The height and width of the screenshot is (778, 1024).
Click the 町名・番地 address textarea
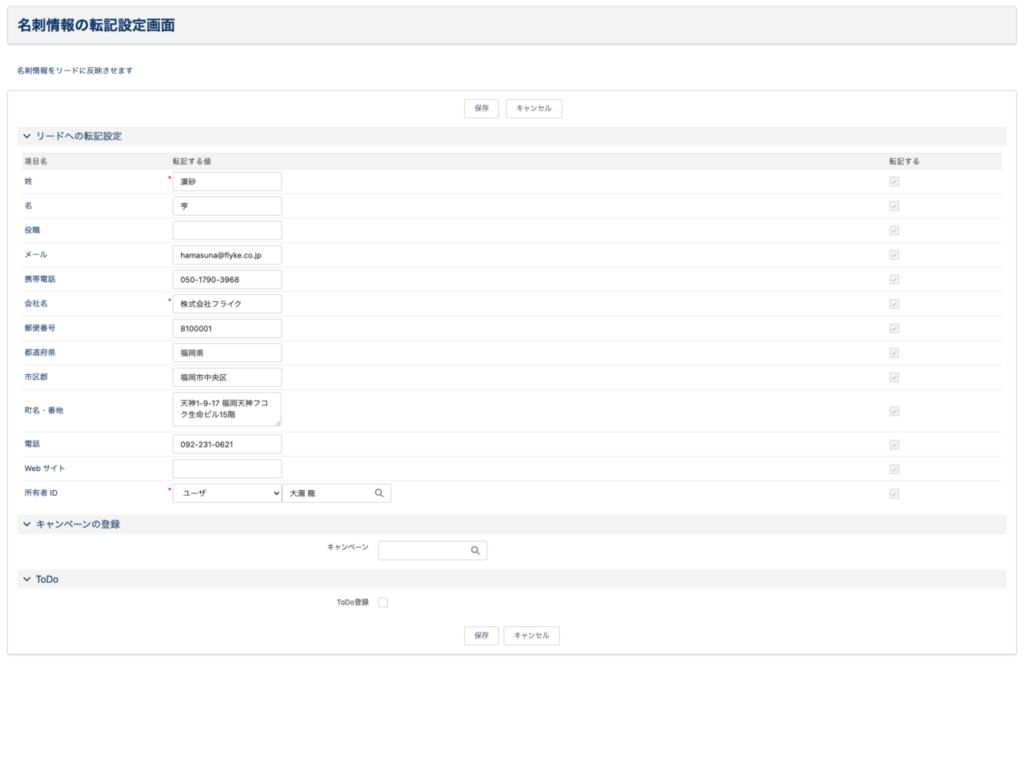227,409
